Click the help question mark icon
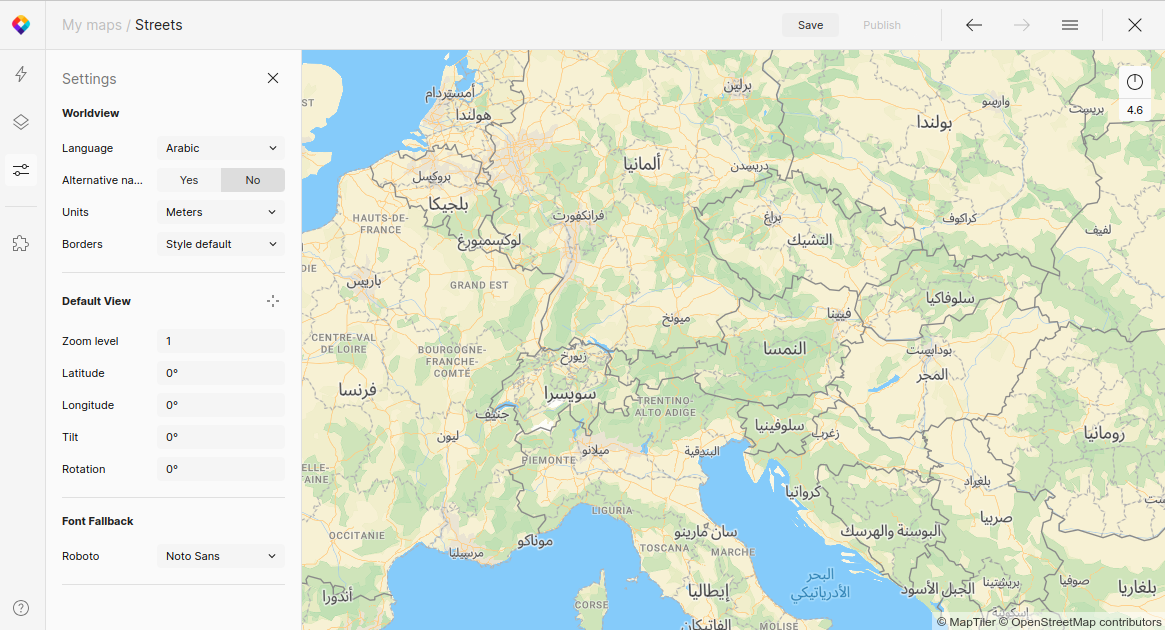 pos(21,608)
